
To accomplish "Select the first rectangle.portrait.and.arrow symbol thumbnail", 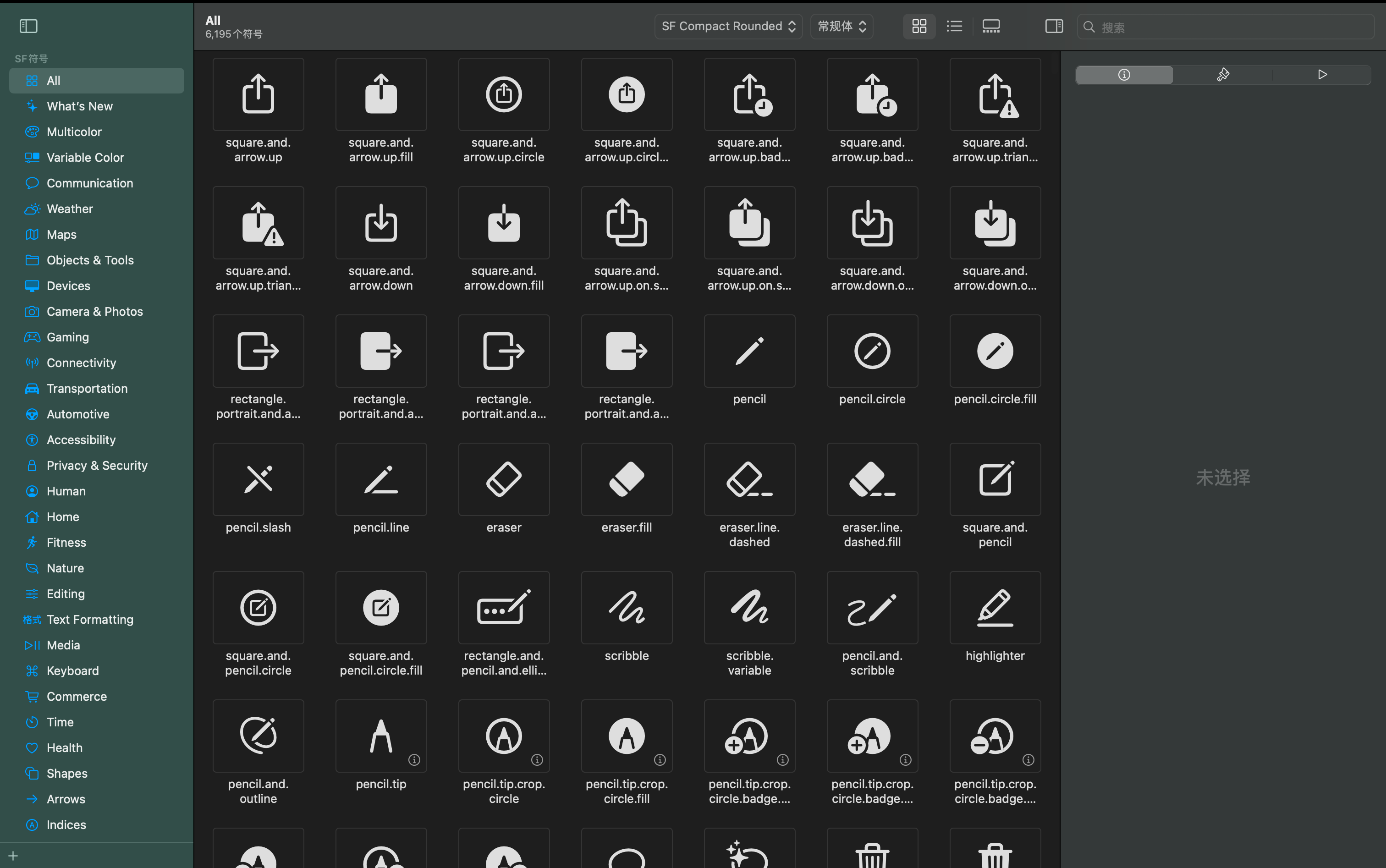I will click(258, 351).
